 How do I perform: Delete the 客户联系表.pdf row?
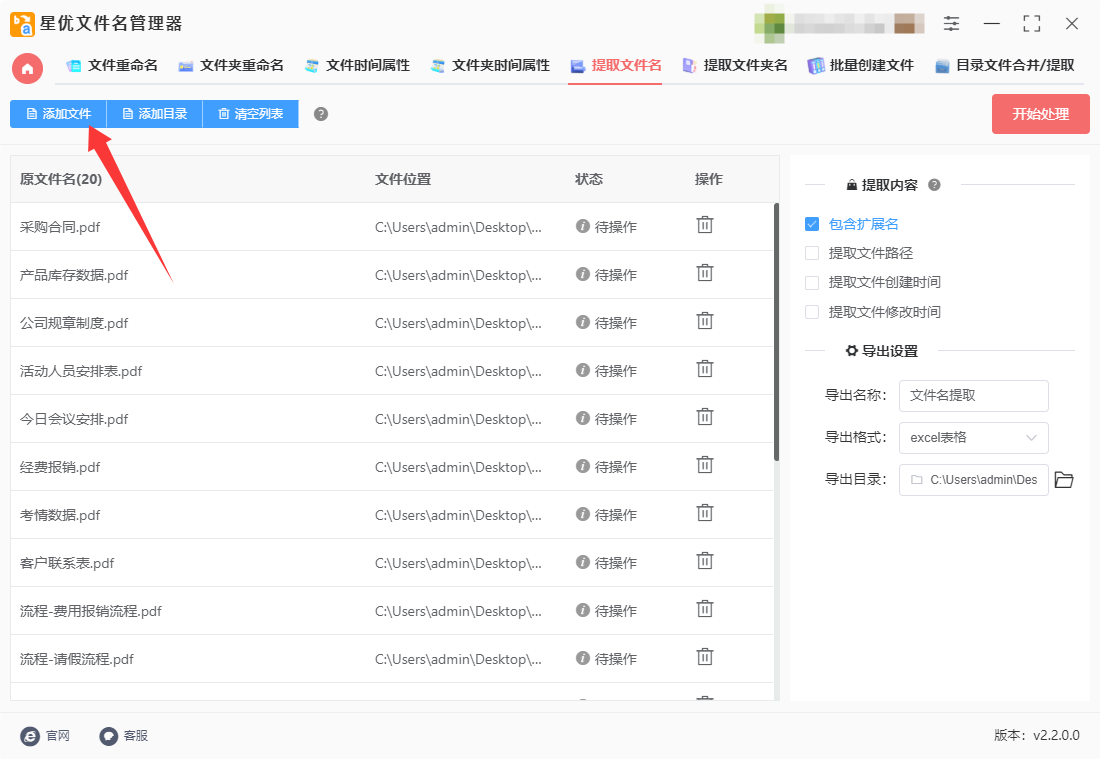pos(705,561)
